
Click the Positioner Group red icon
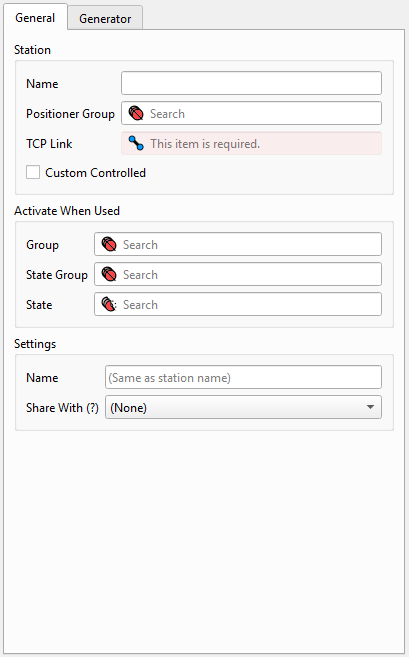[136, 114]
